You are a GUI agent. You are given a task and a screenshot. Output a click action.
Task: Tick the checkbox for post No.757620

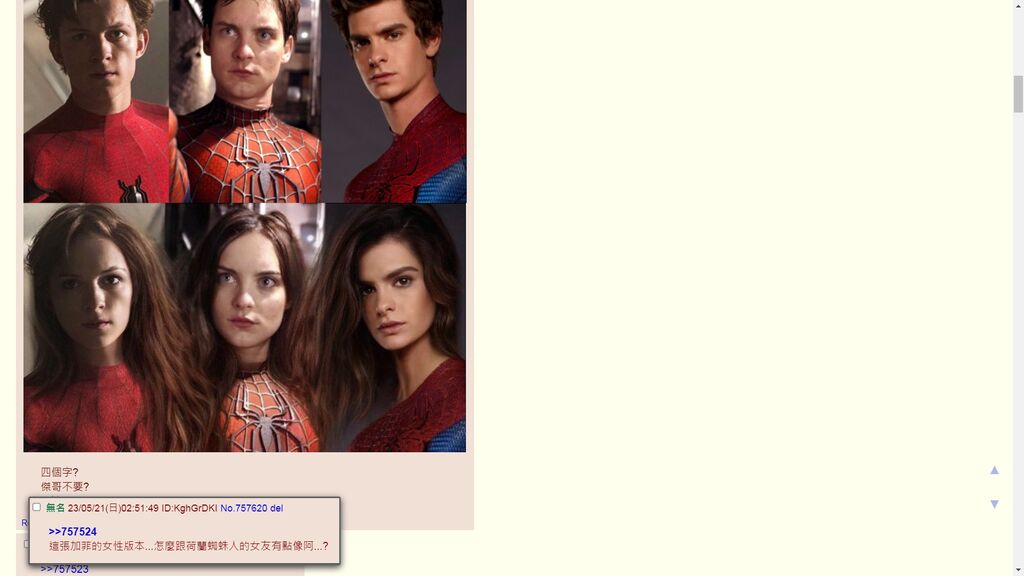(x=37, y=507)
